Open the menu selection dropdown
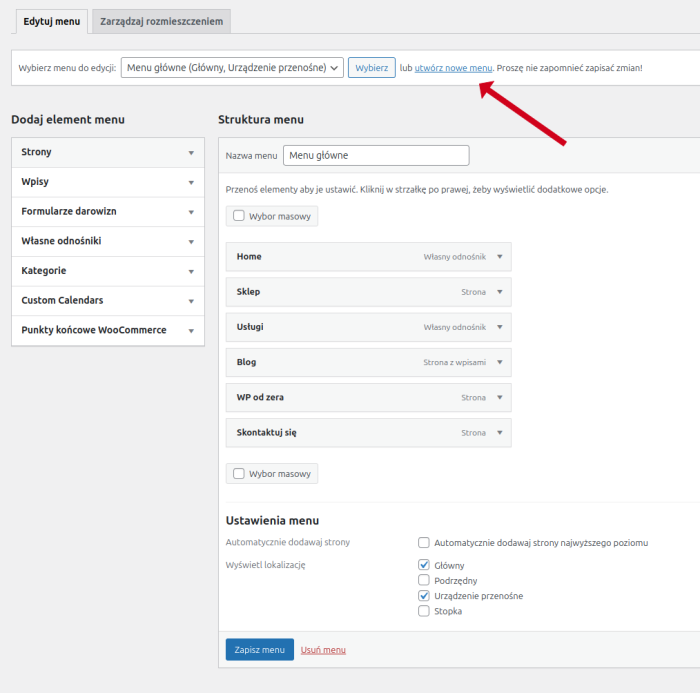The height and width of the screenshot is (693, 700). pyautogui.click(x=232, y=68)
